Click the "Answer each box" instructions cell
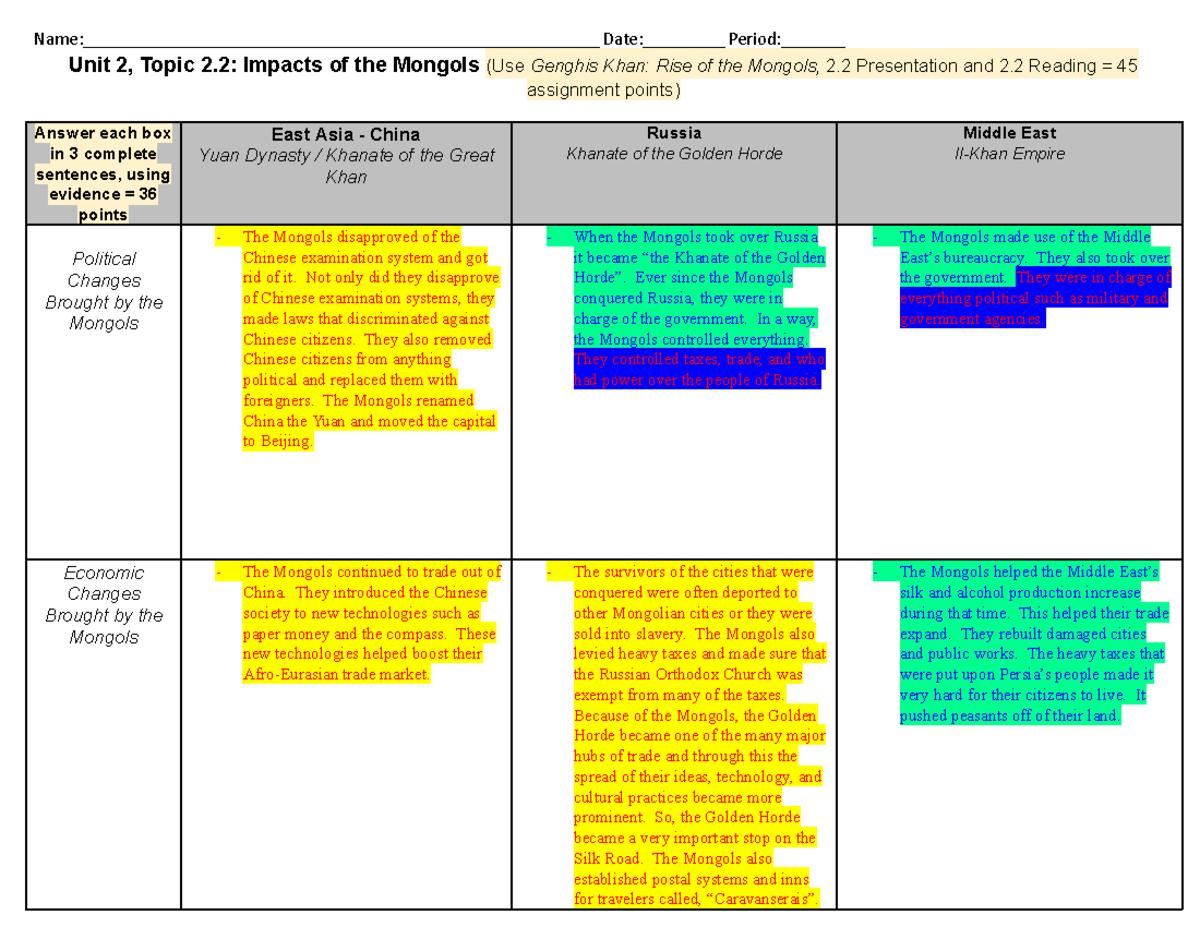 (x=103, y=172)
